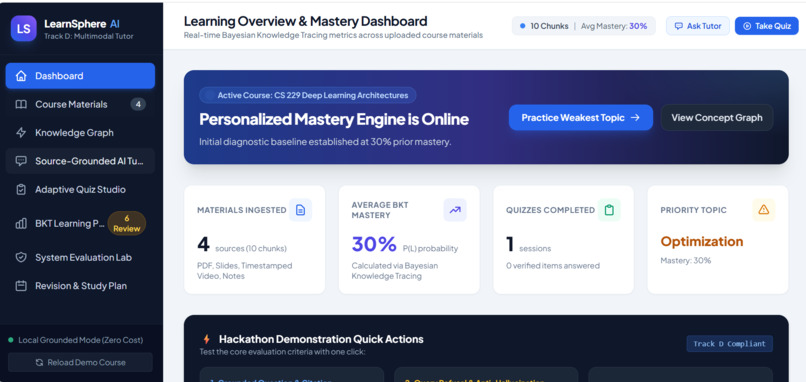Click the Adaptive Quiz Studio clipboard icon
The image size is (806, 382).
click(21, 190)
